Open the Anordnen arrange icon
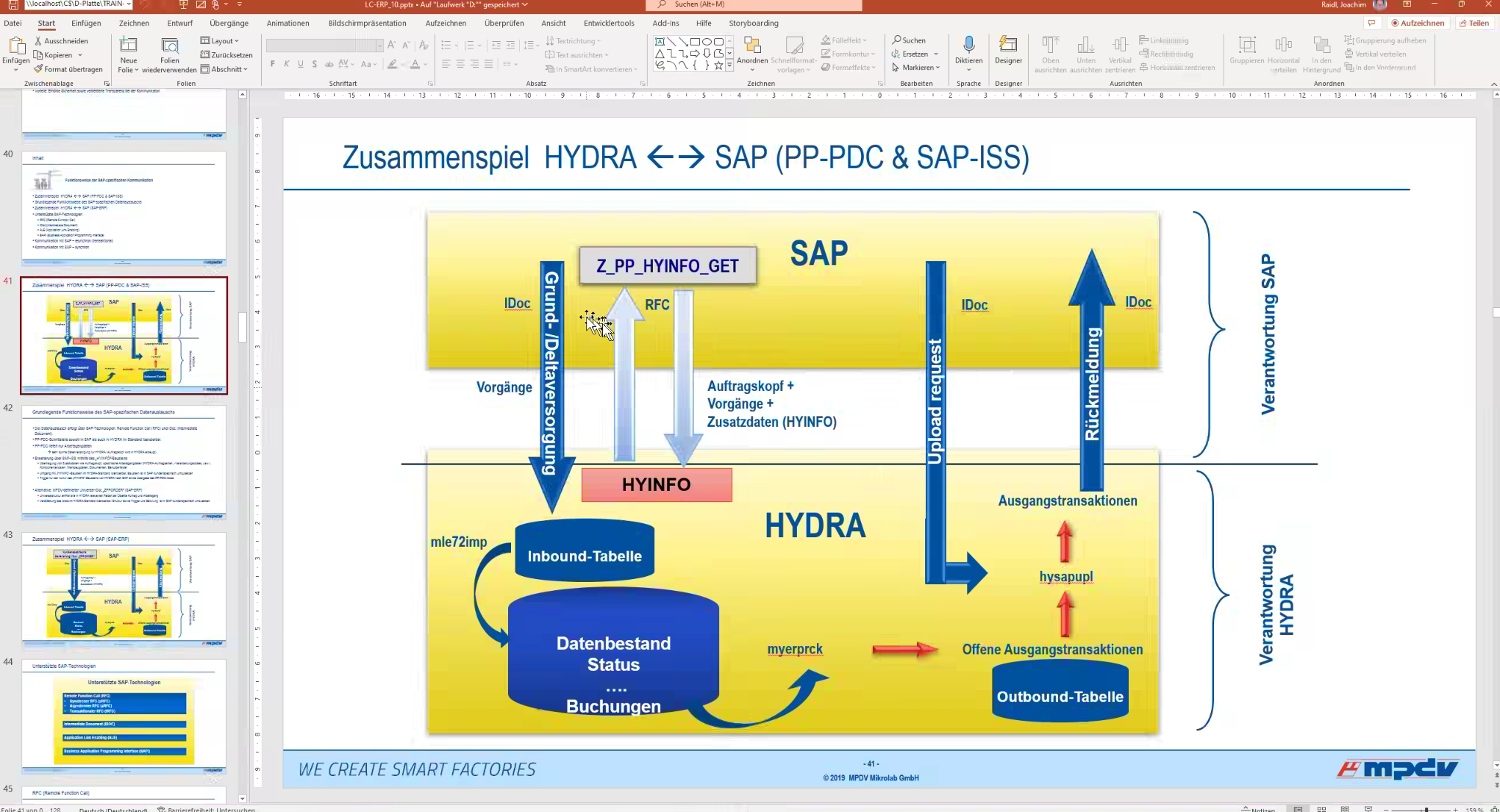 (x=752, y=45)
